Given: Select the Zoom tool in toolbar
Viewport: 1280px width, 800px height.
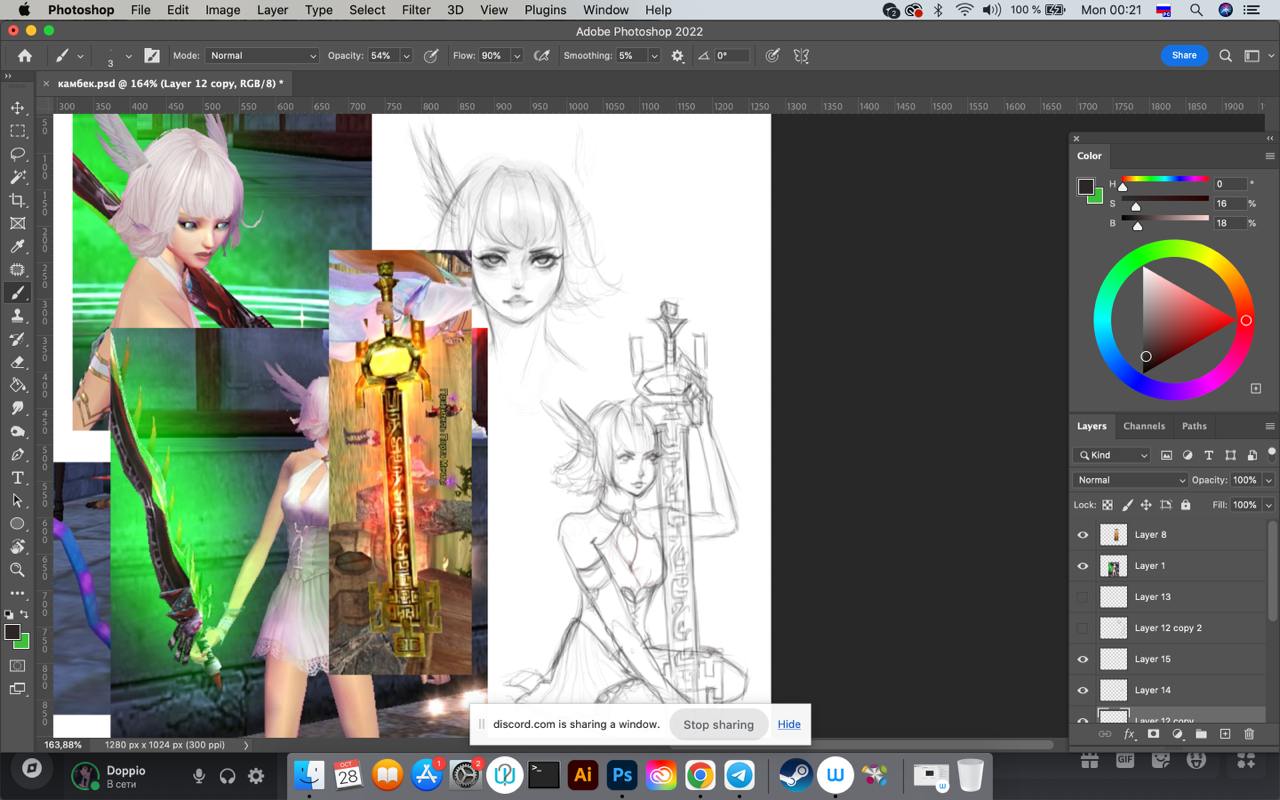Looking at the screenshot, I should (x=17, y=570).
